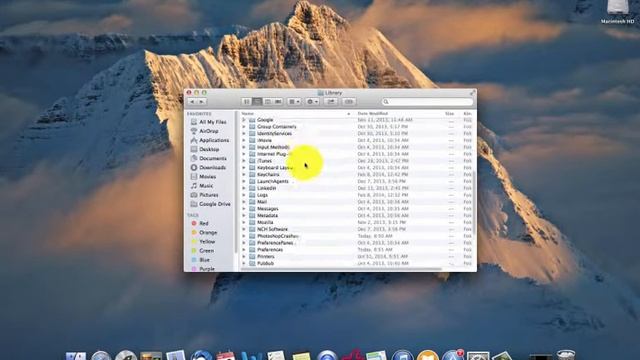Expand the iMovie folder
Image resolution: width=640 pixels, height=360 pixels.
[244, 140]
